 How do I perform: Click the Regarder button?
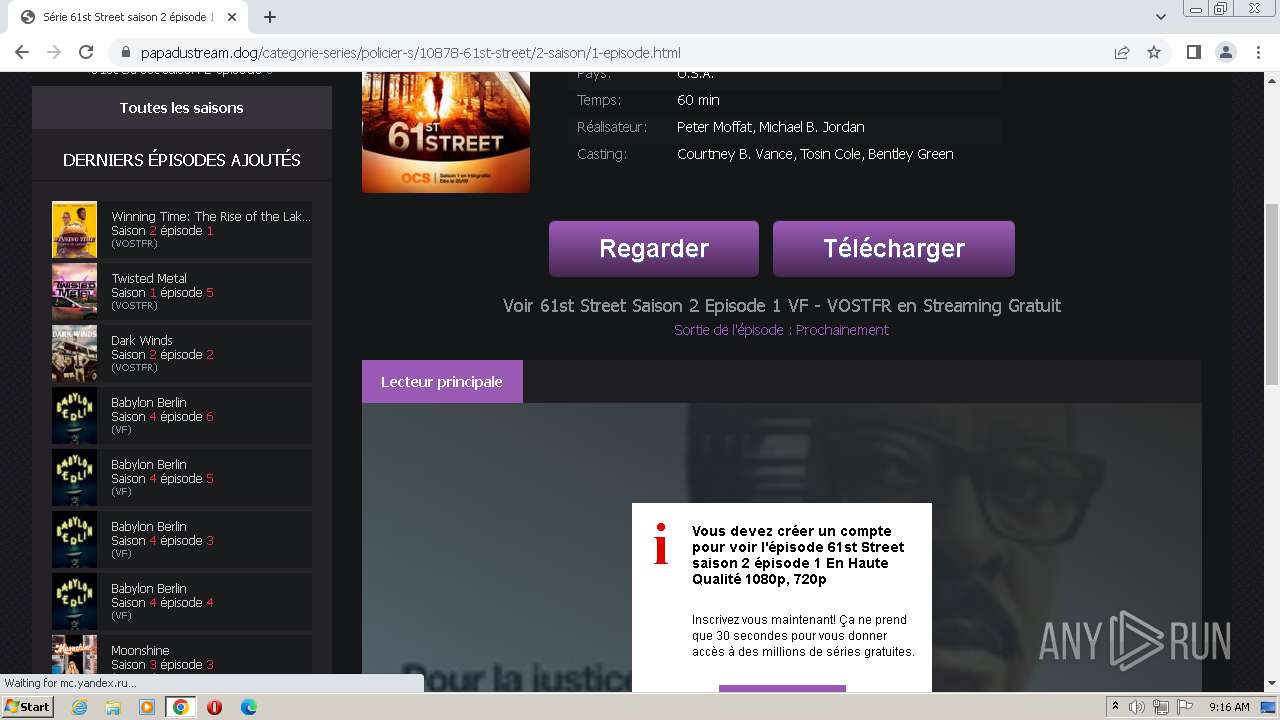pyautogui.click(x=654, y=249)
